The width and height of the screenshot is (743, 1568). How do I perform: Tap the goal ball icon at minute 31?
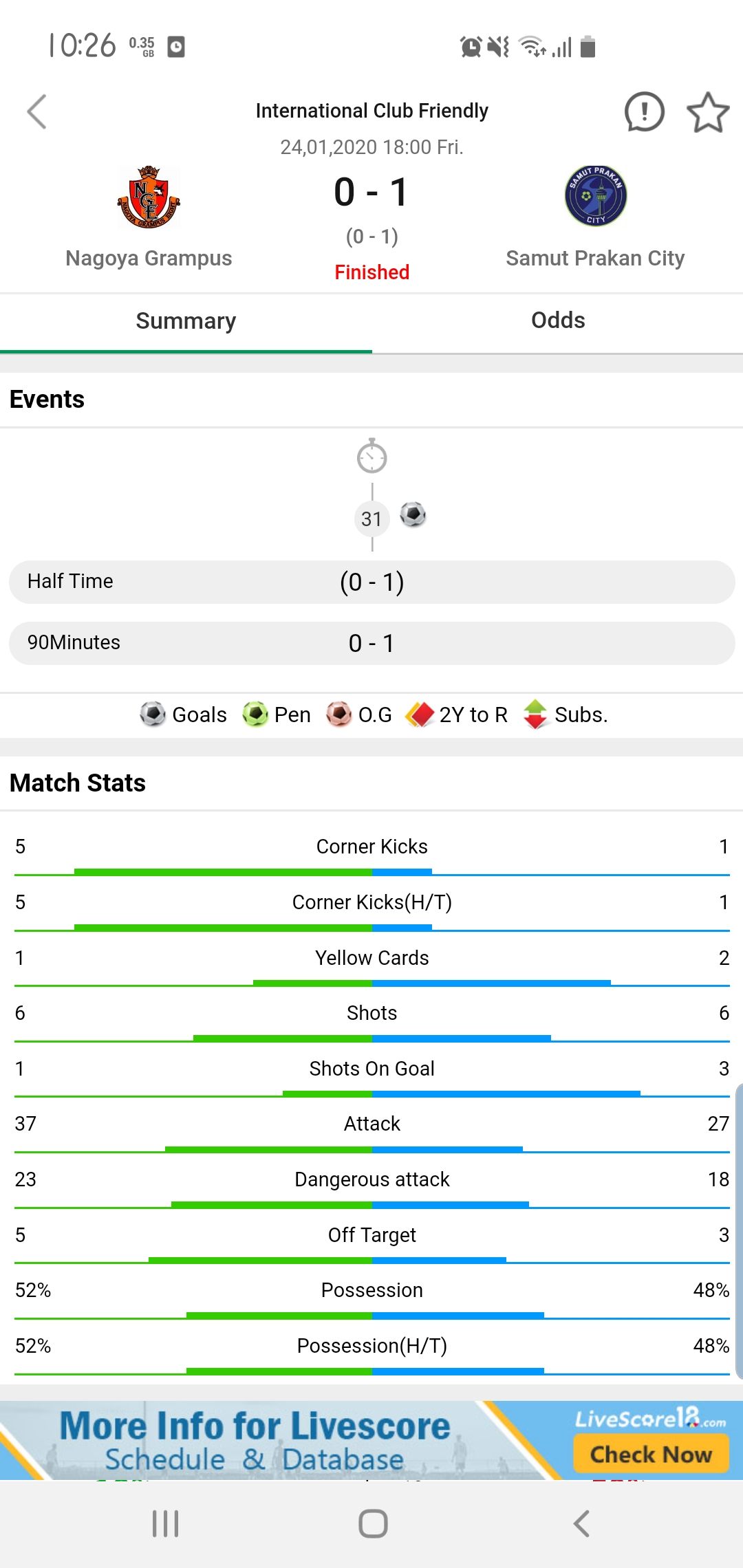tap(413, 514)
